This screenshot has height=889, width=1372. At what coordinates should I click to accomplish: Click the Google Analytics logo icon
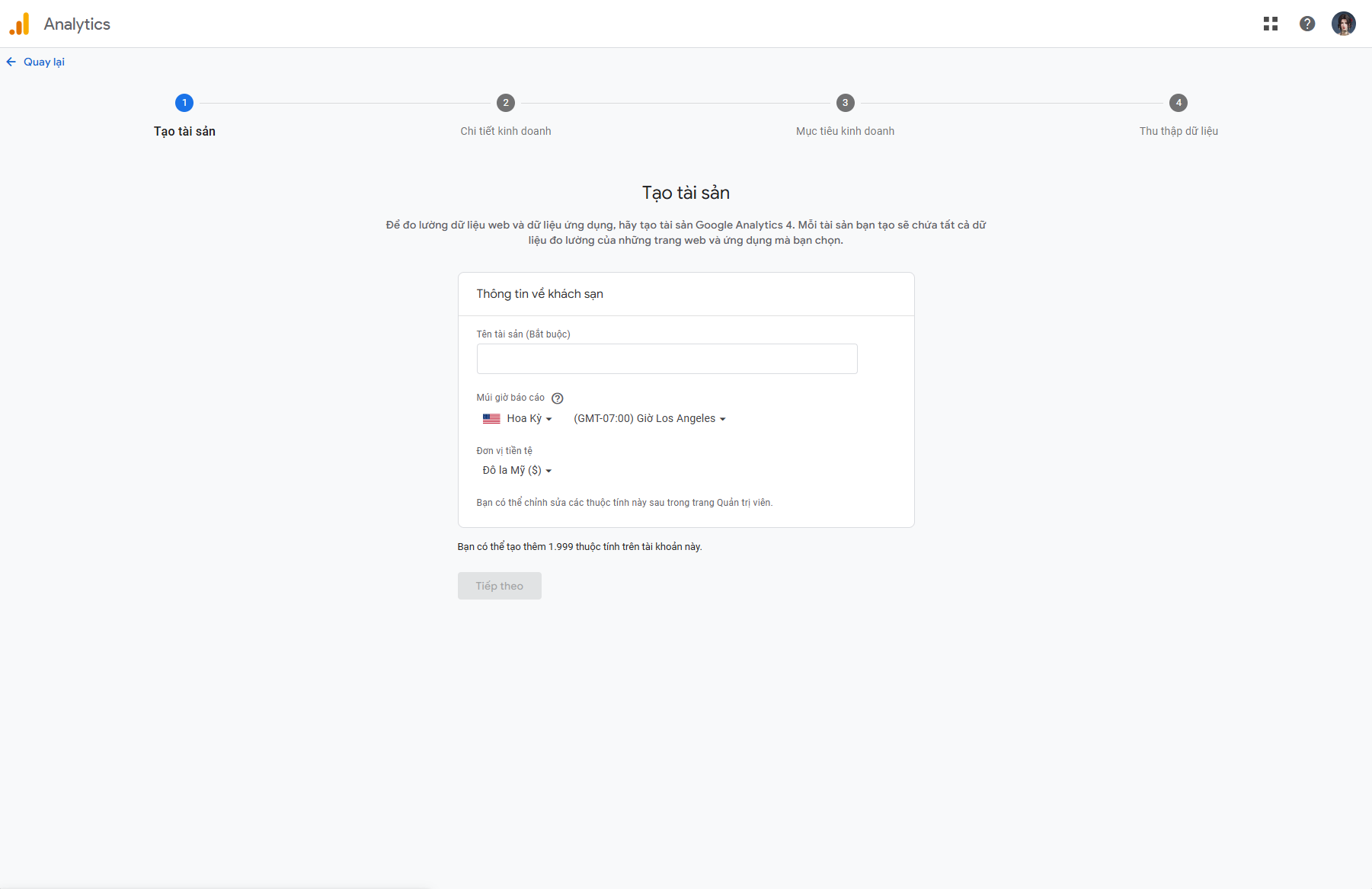tap(19, 24)
